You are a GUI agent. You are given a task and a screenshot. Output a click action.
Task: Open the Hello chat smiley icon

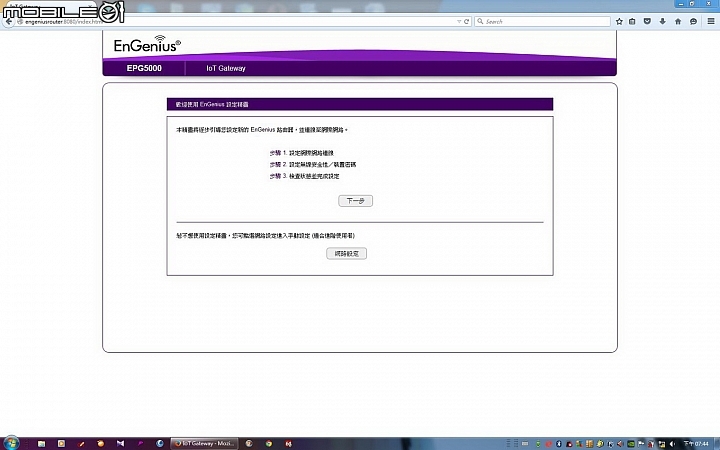[693, 22]
